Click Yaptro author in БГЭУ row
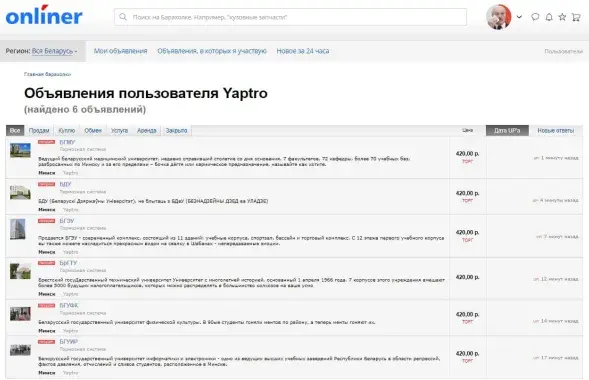Image resolution: width=589 pixels, height=380 pixels. click(70, 252)
